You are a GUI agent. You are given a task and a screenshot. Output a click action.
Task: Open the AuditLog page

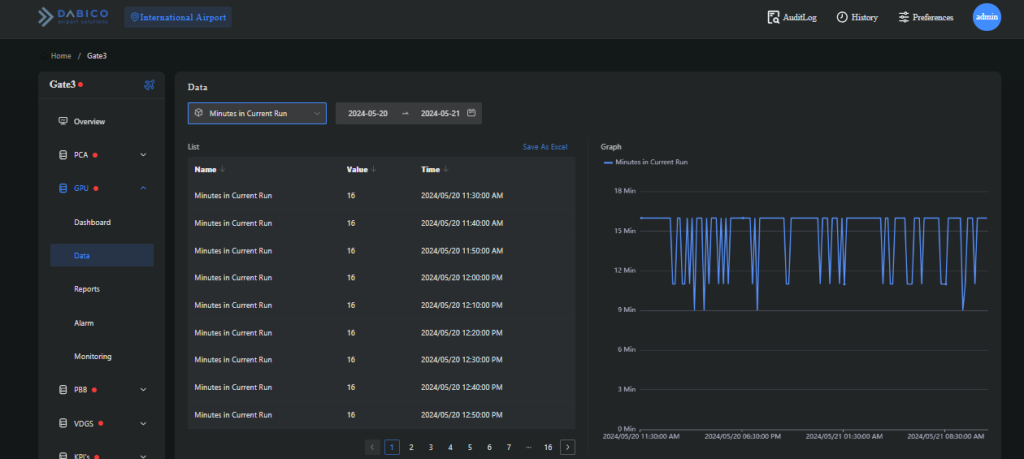point(792,17)
